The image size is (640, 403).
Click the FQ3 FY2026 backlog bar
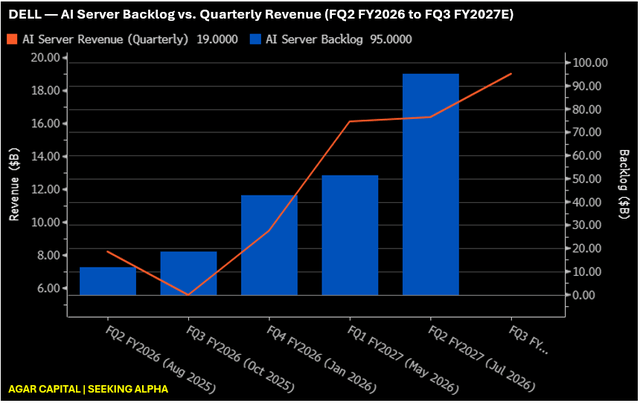pyautogui.click(x=189, y=273)
